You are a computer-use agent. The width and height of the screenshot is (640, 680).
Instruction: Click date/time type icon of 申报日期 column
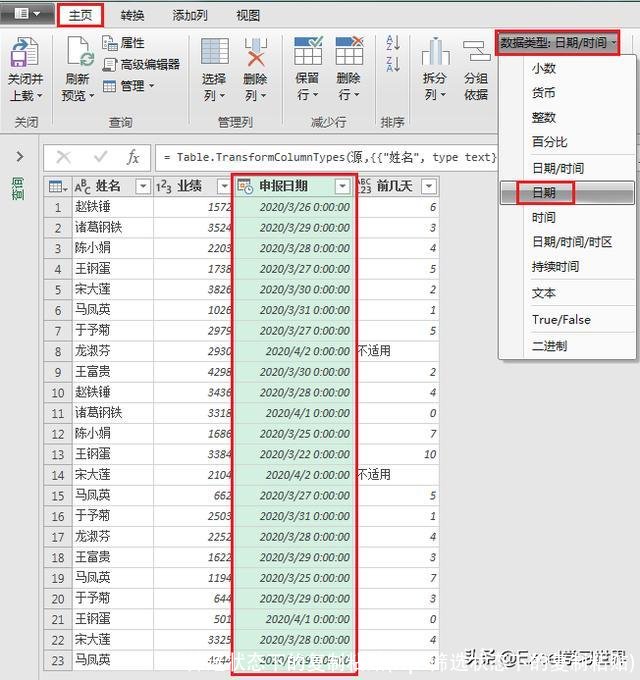tap(245, 186)
